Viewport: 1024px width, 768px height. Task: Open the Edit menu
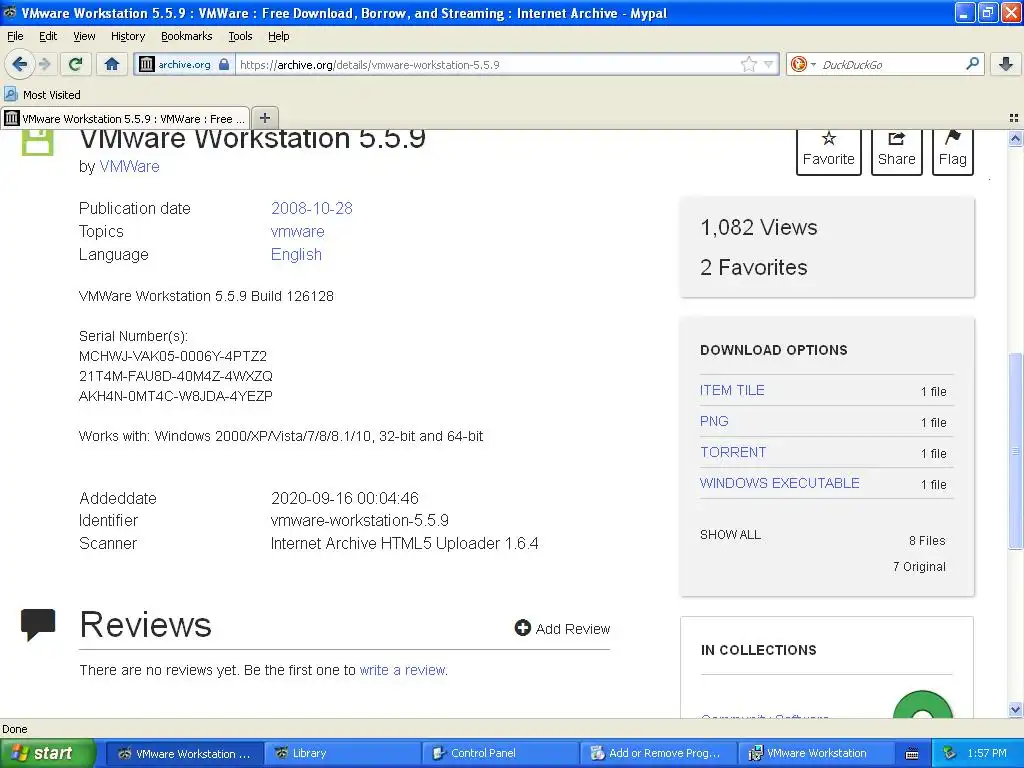pyautogui.click(x=48, y=36)
